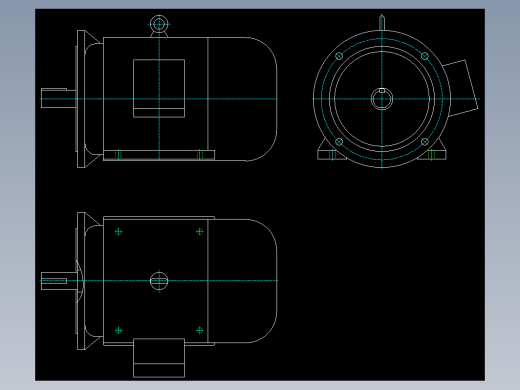Select the shaft keyway in the end view

tap(382, 90)
